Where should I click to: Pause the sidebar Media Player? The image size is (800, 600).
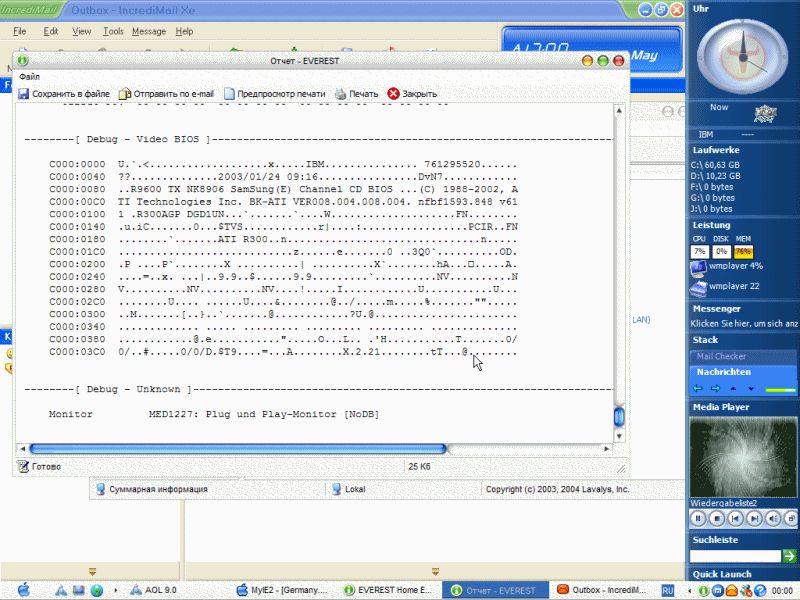click(x=698, y=519)
